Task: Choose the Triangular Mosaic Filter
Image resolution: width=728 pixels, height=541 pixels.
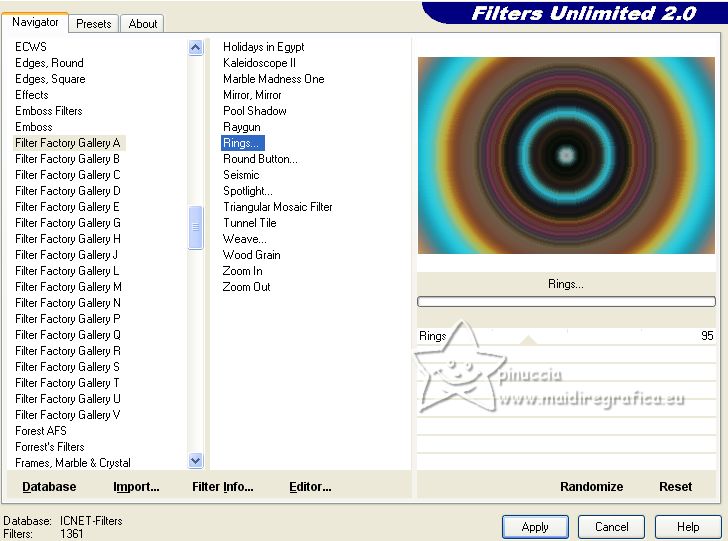Action: 278,207
